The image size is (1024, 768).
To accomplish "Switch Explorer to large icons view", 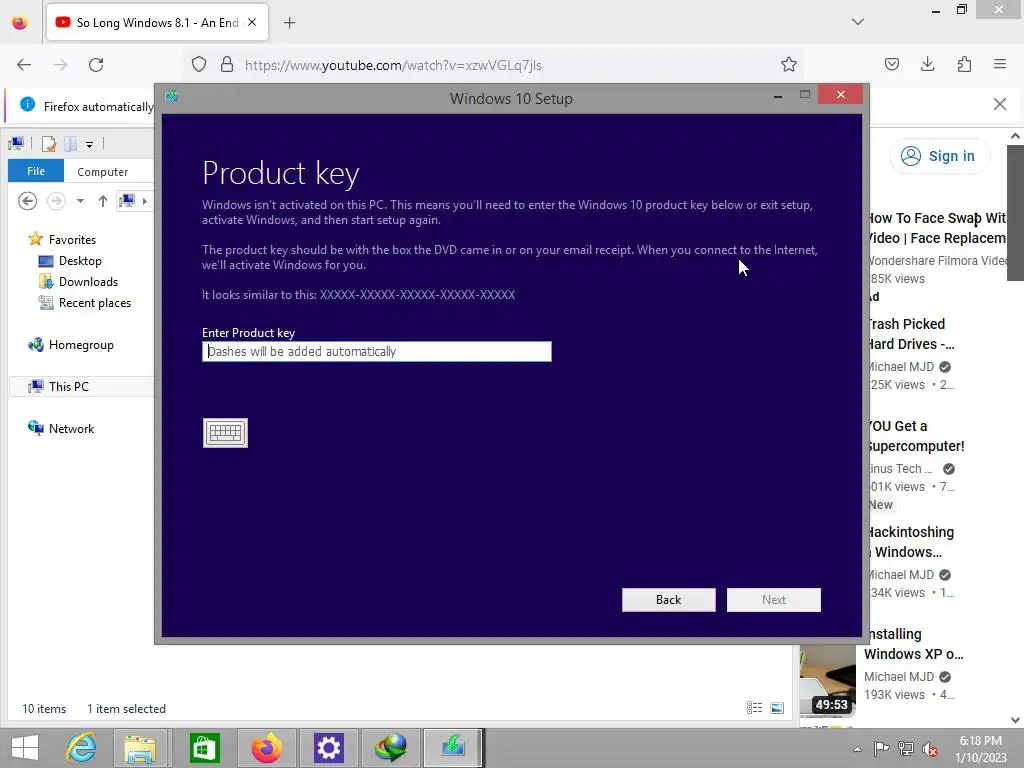I will 776,708.
